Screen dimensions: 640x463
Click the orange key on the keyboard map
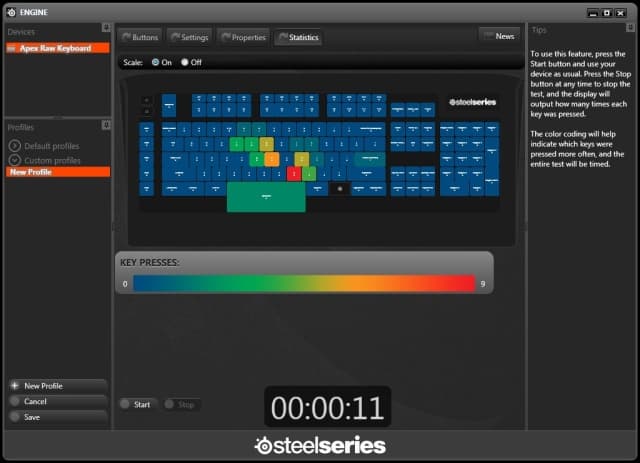point(271,159)
